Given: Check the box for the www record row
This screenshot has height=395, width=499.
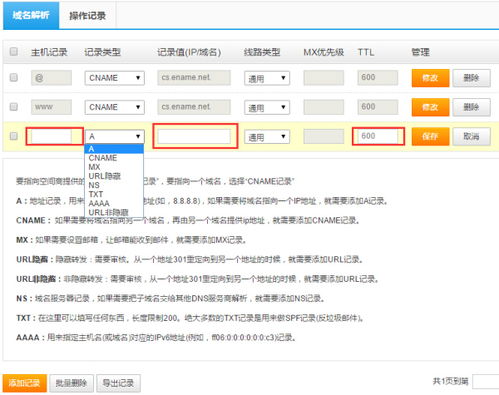Looking at the screenshot, I should pos(14,107).
